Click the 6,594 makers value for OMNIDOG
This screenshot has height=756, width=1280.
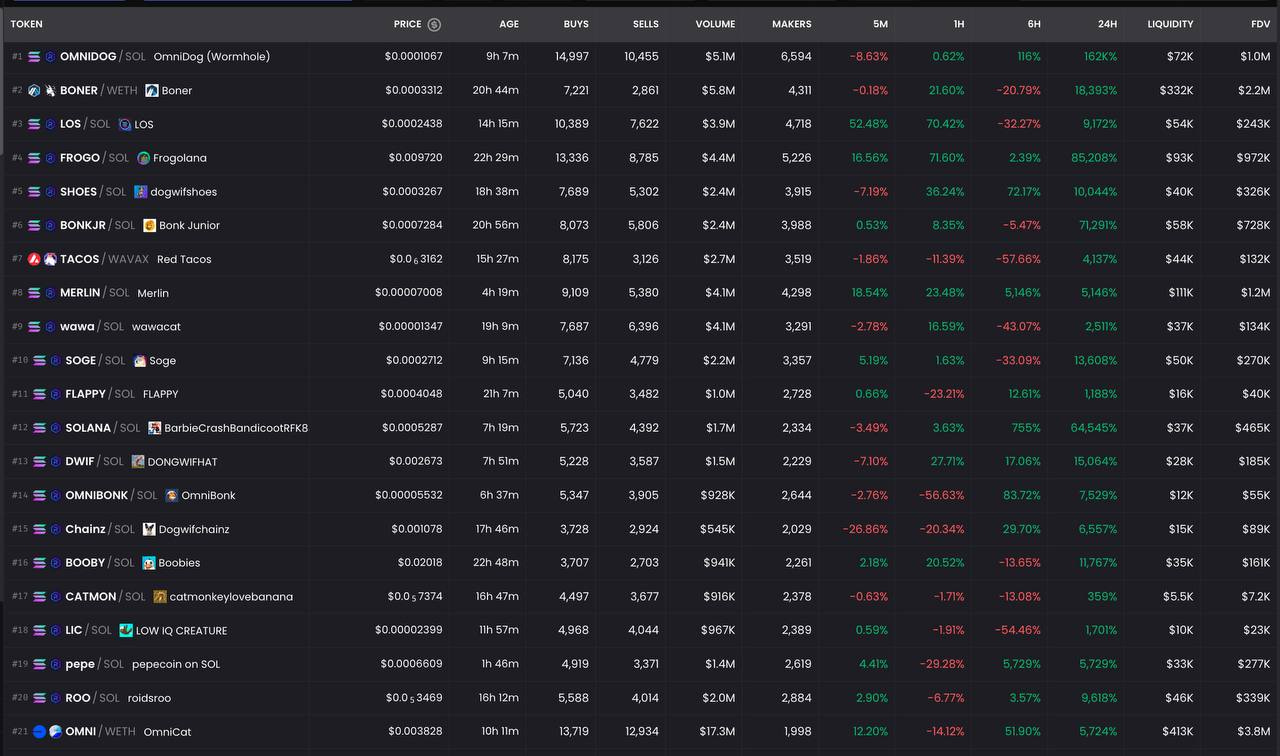pos(796,57)
